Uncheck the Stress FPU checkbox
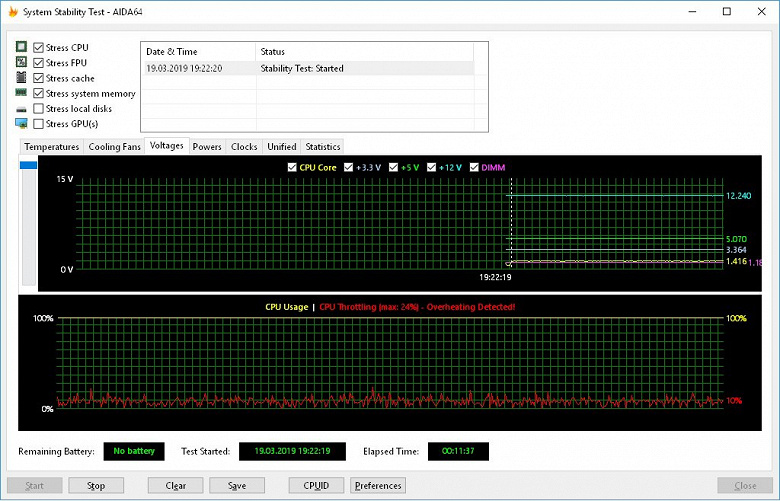 click(38, 63)
